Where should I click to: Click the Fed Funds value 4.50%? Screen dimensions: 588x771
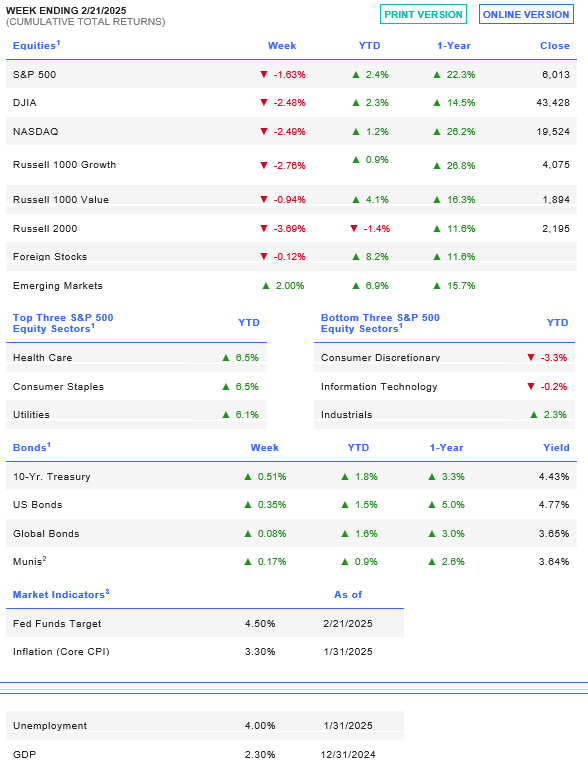coord(260,623)
